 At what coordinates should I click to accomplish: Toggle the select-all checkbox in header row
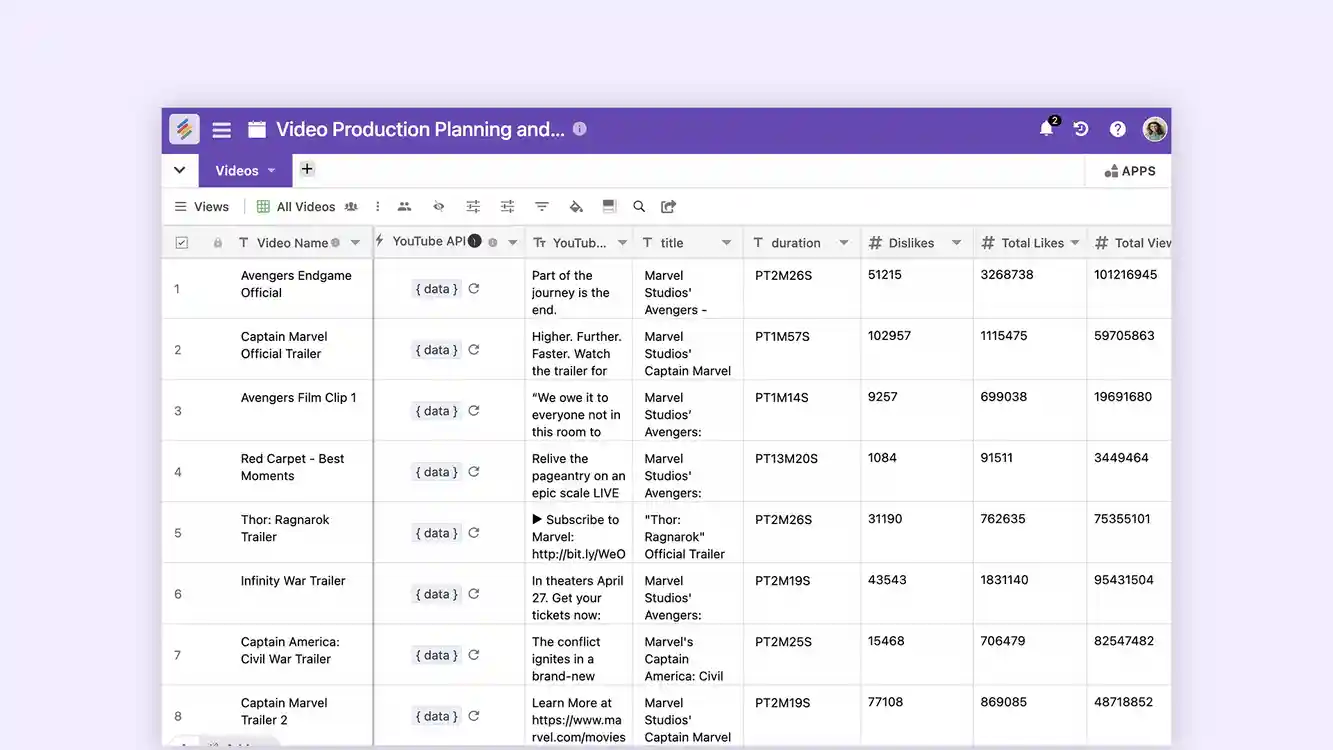pos(181,242)
